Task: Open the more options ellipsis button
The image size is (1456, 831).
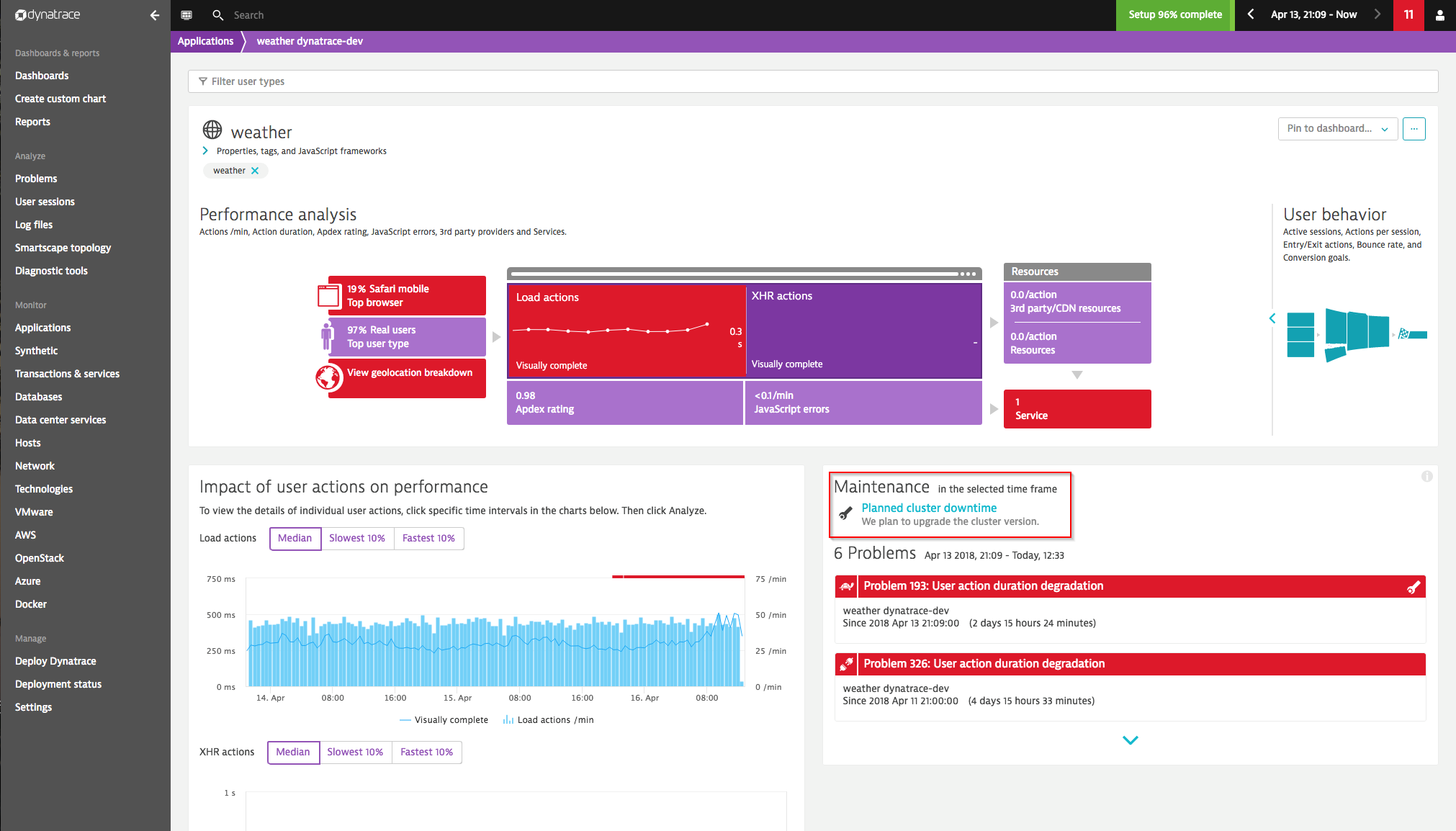Action: (x=1414, y=129)
